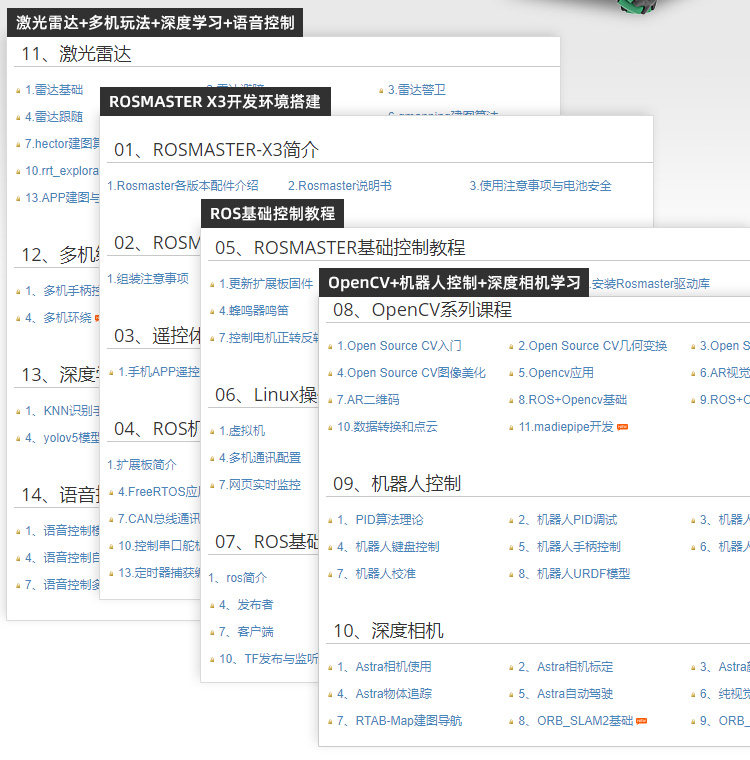Click the 11、激光雷达 section heading
Screen dimensions: 750x760
(x=76, y=54)
